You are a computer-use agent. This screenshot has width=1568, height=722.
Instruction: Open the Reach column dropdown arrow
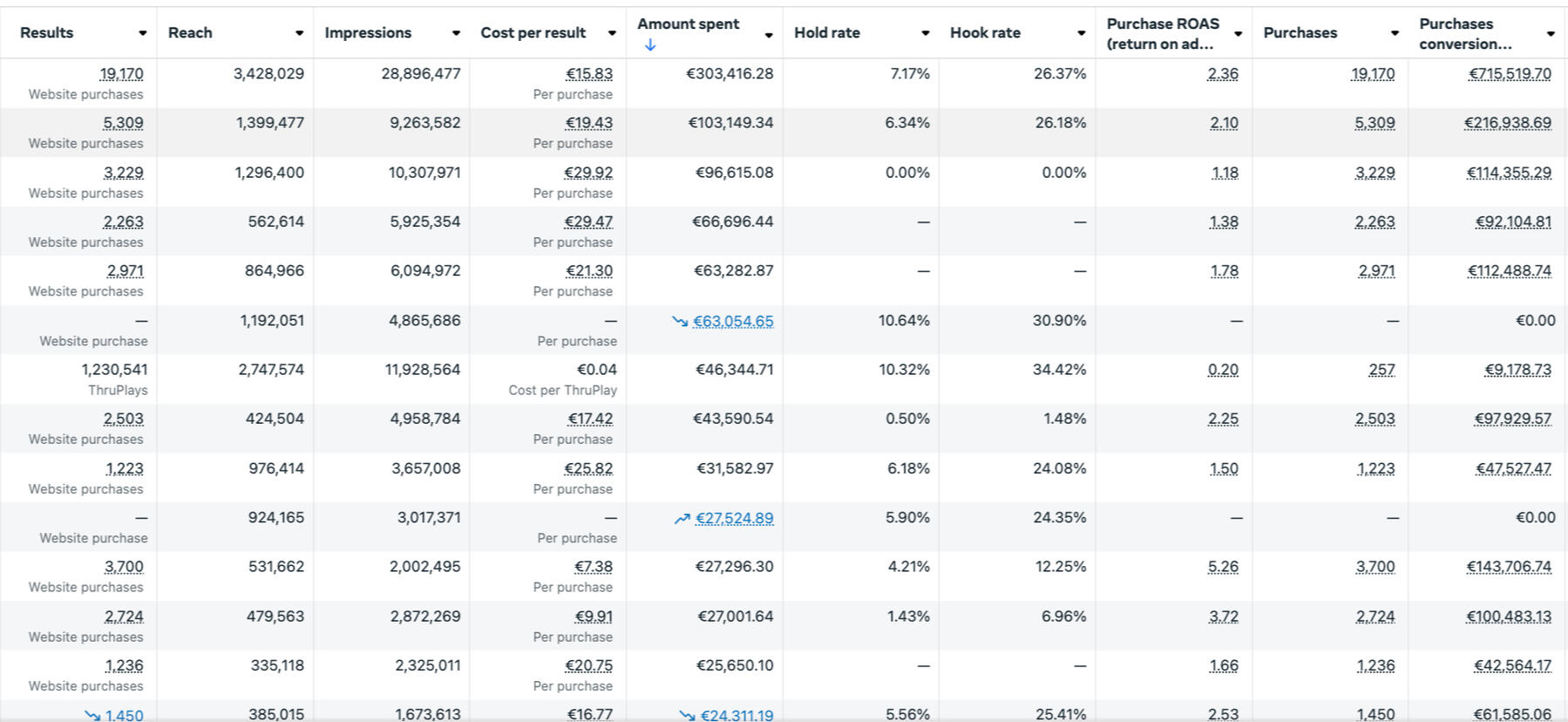pyautogui.click(x=299, y=33)
